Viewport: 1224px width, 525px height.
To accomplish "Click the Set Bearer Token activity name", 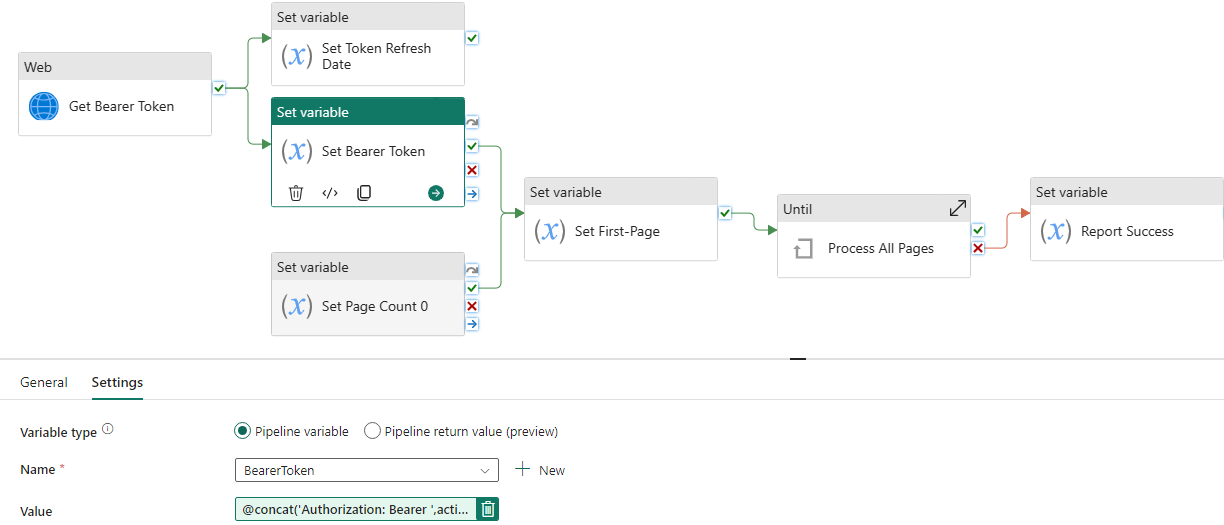I will coord(373,151).
